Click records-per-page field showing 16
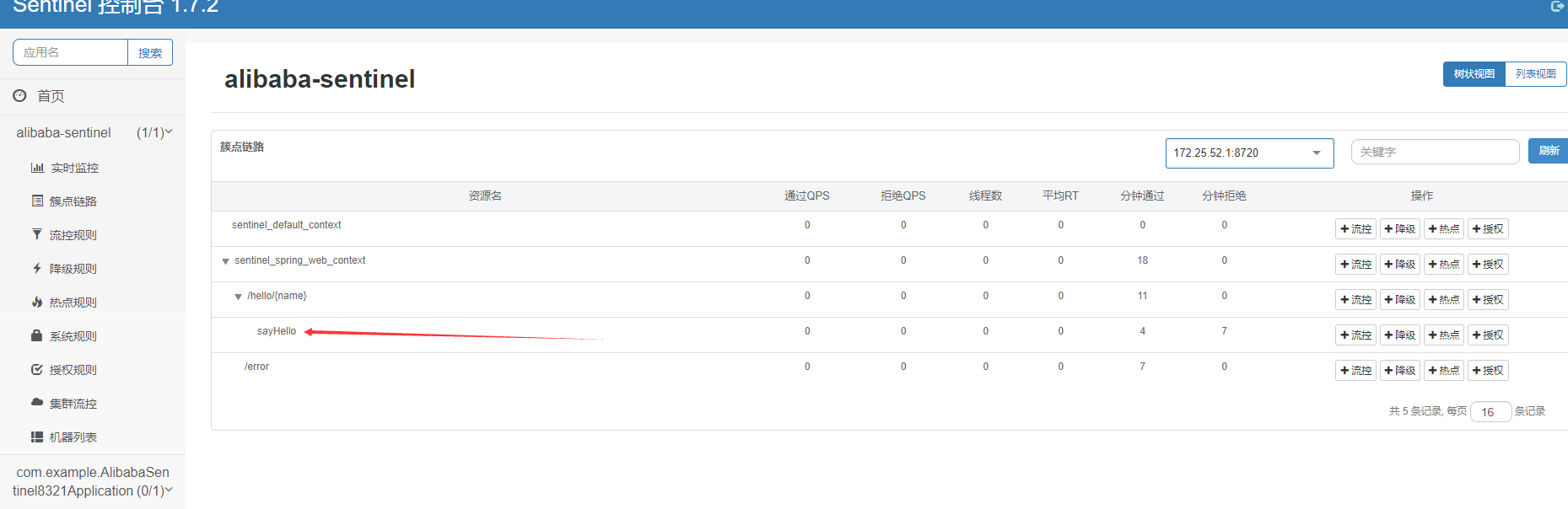Viewport: 1568px width, 509px height. tap(1490, 411)
